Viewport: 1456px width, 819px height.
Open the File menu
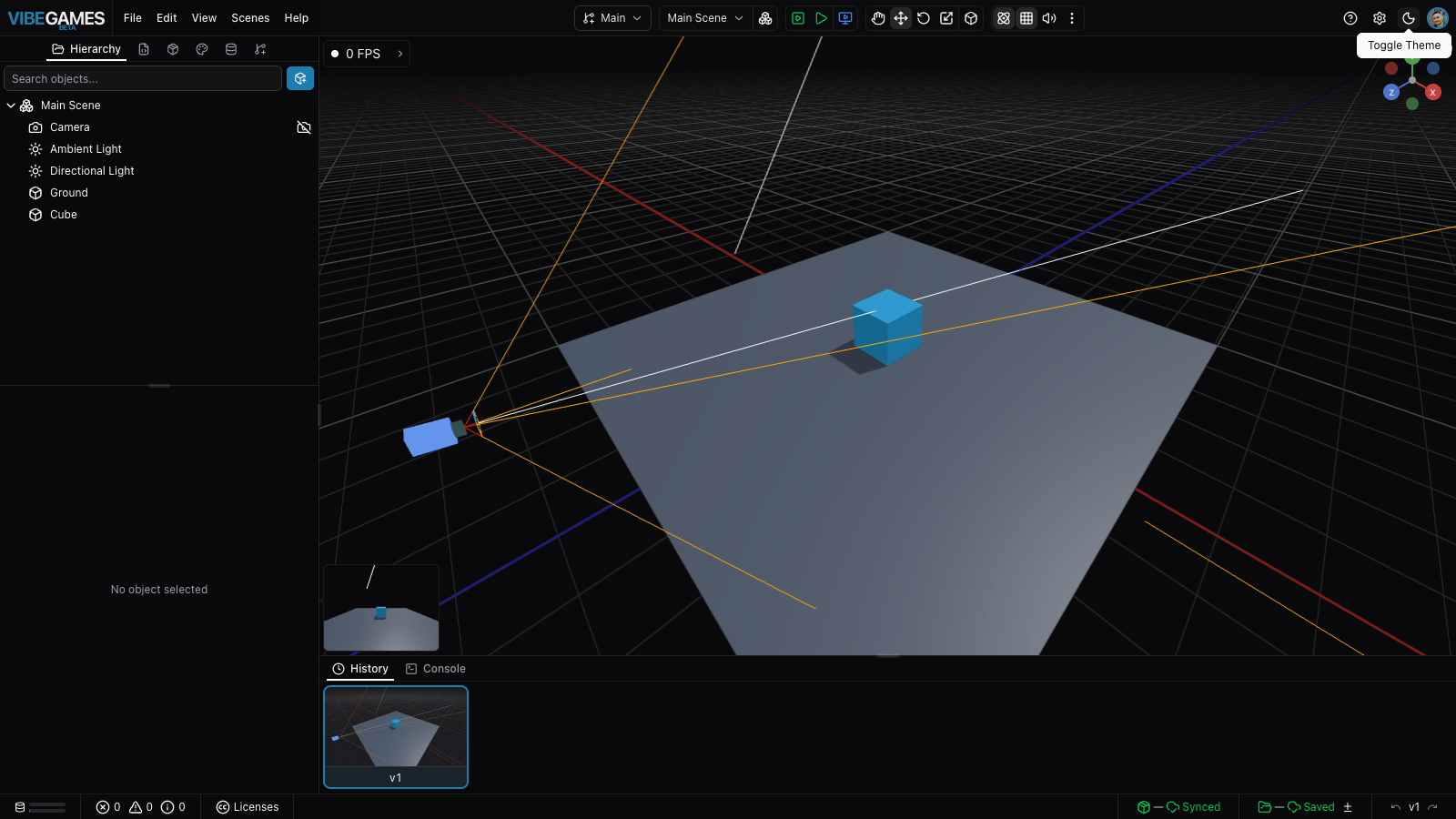(x=133, y=18)
